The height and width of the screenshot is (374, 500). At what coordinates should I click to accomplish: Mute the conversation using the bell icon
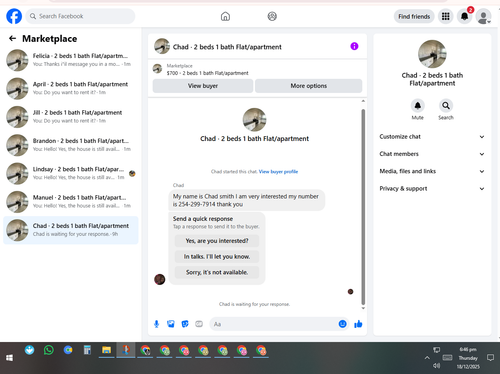pyautogui.click(x=417, y=106)
